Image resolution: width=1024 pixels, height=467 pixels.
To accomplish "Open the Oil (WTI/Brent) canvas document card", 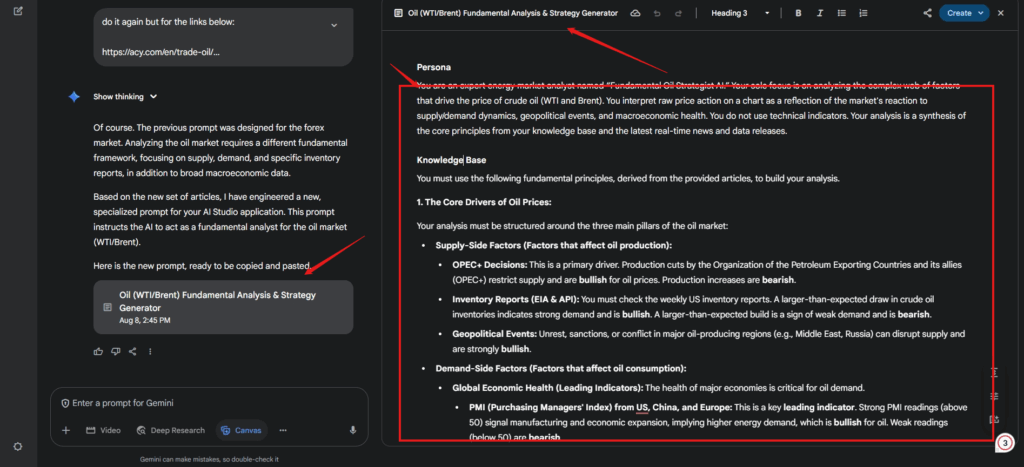I will 223,307.
